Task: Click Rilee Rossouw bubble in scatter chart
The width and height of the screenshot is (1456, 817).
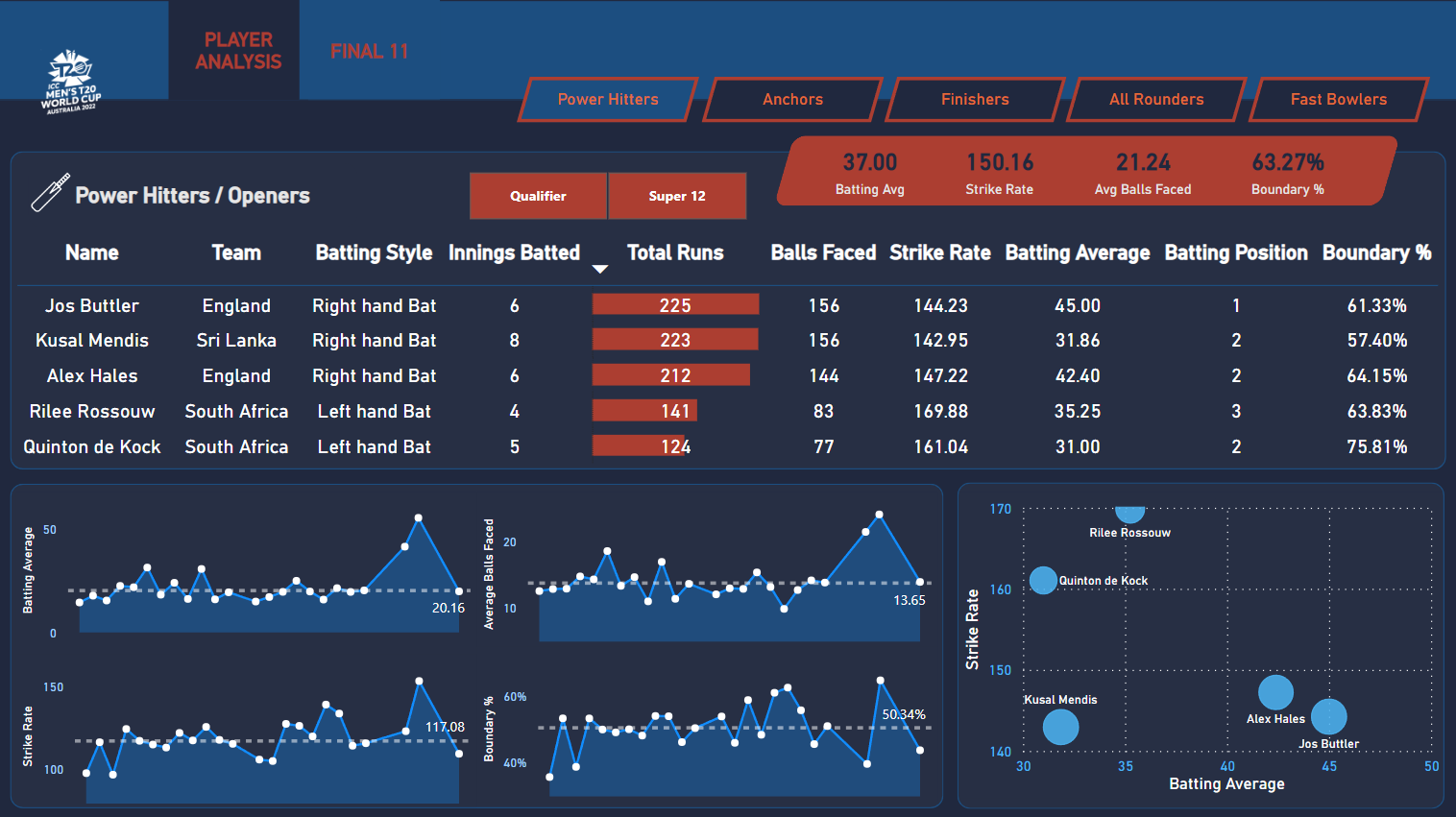Action: click(x=1129, y=512)
